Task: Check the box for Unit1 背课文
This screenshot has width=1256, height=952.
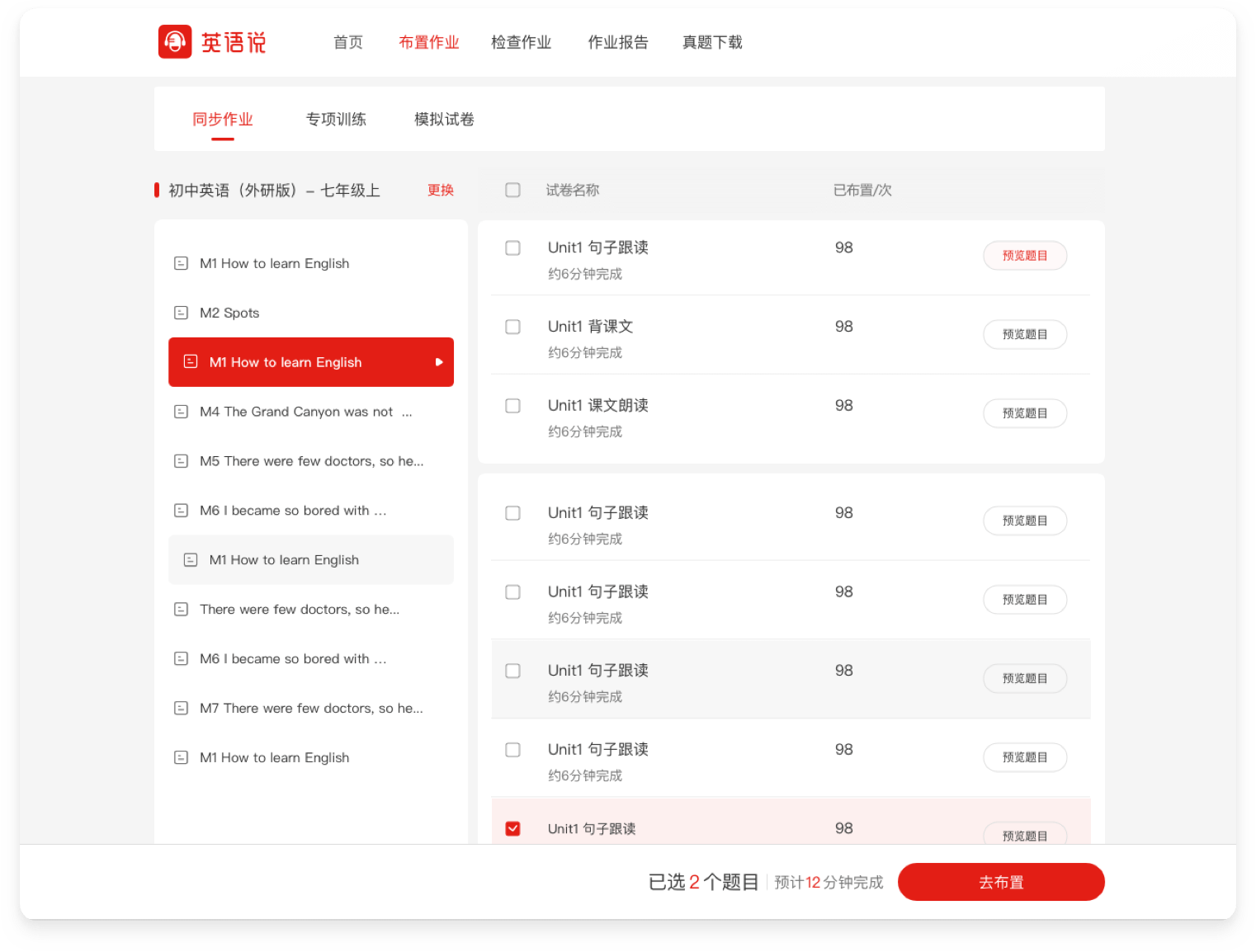Action: [512, 327]
